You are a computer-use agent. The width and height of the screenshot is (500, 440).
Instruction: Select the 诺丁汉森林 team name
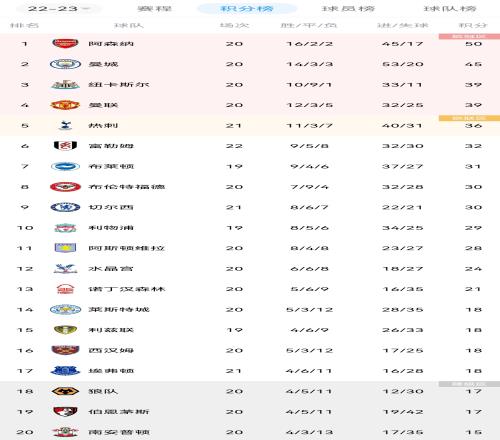click(x=127, y=289)
